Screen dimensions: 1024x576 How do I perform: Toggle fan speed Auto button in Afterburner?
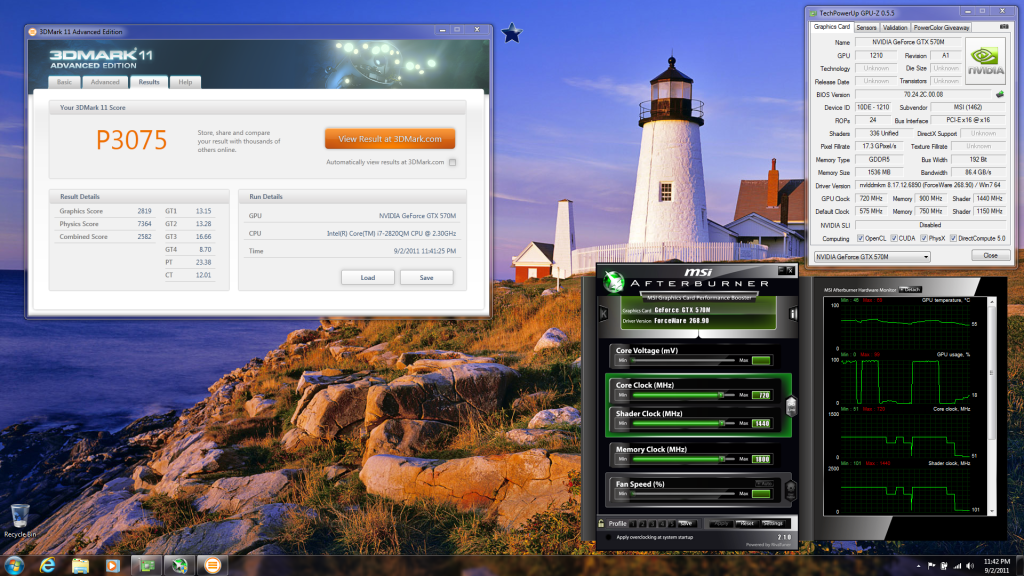click(763, 483)
